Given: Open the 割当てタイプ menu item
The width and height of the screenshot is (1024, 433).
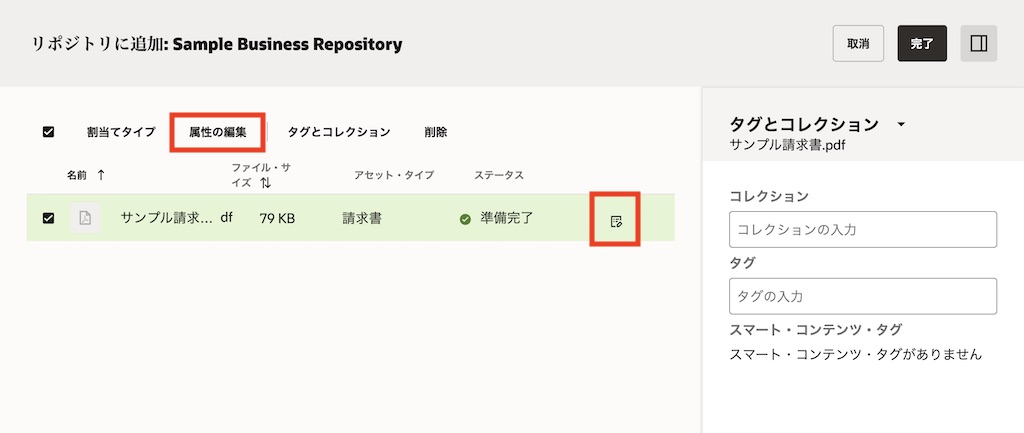Looking at the screenshot, I should (121, 132).
